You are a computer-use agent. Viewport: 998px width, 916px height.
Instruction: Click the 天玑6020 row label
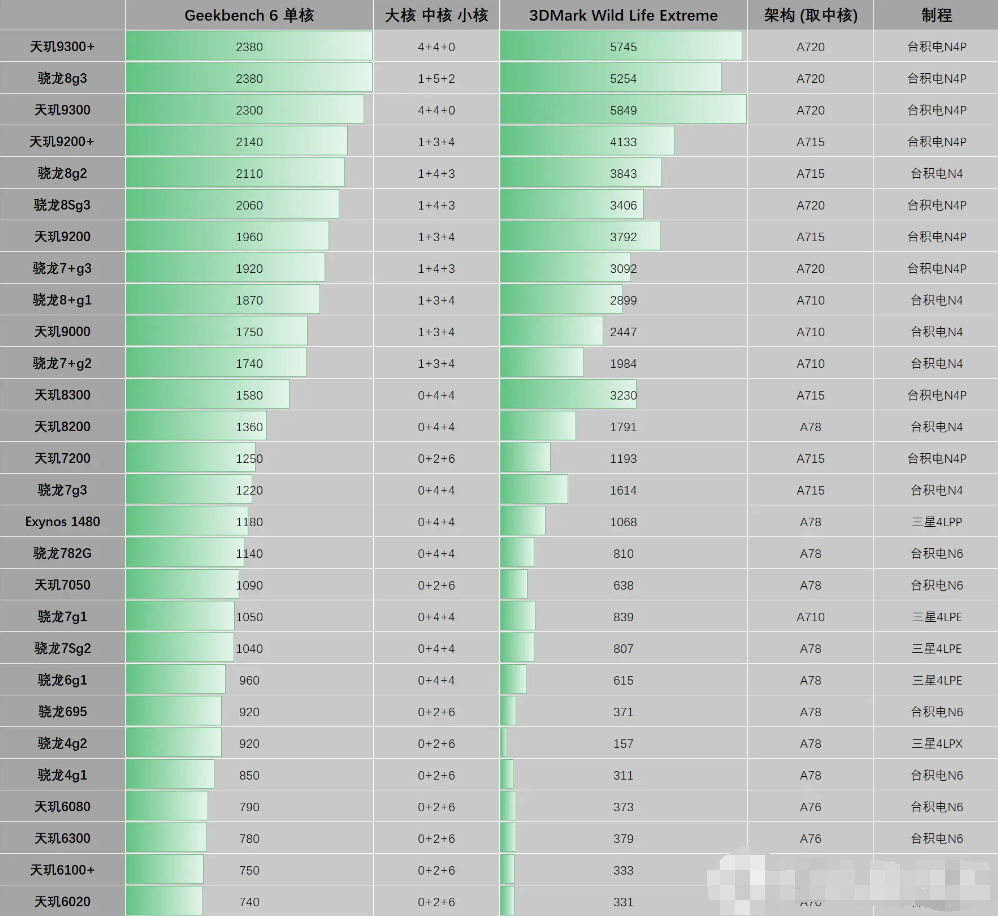click(62, 901)
